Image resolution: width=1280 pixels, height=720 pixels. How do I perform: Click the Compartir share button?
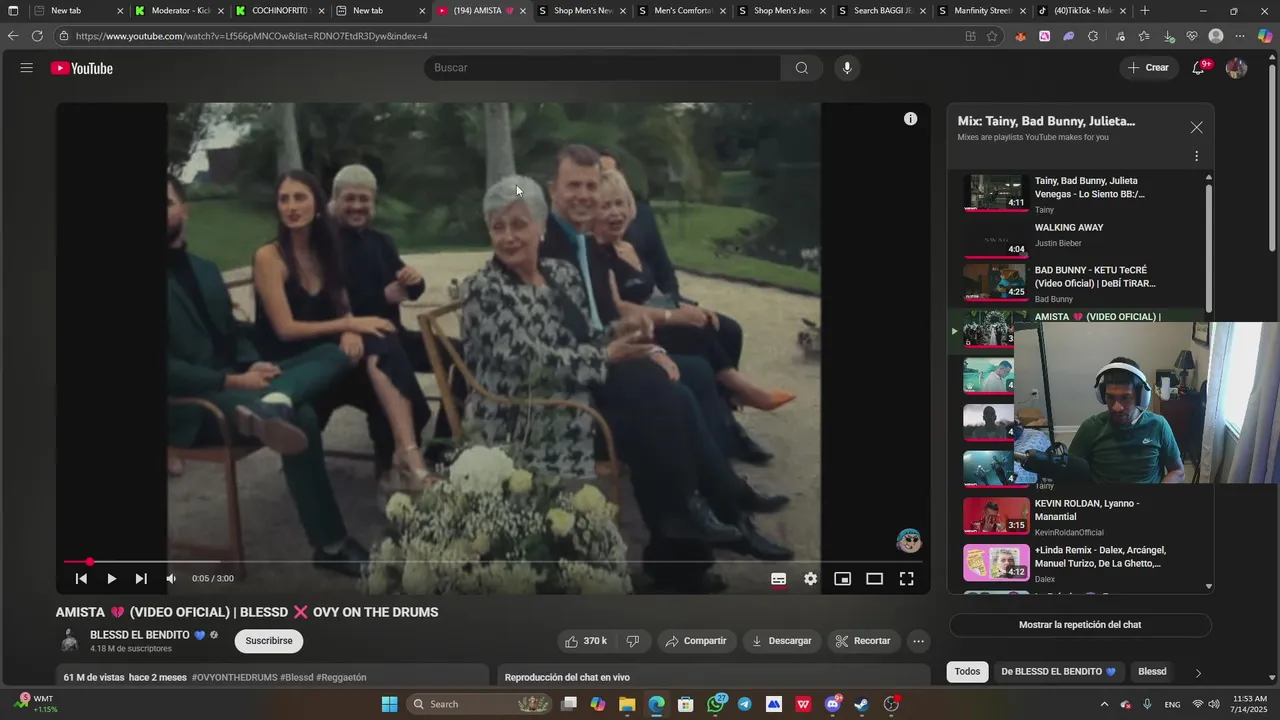[696, 641]
